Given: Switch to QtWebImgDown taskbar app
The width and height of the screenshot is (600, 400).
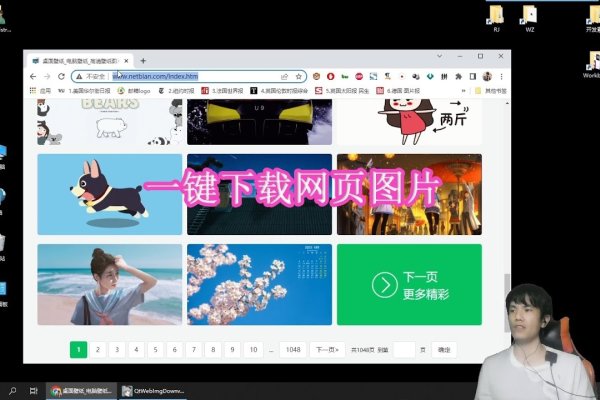Looking at the screenshot, I should (x=153, y=391).
